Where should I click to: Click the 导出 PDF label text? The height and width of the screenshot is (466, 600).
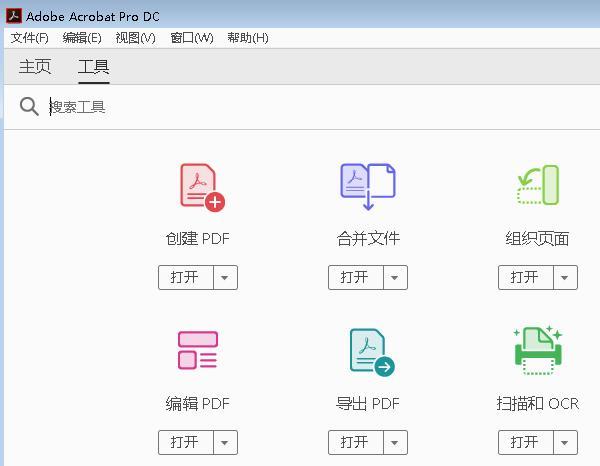pos(368,404)
